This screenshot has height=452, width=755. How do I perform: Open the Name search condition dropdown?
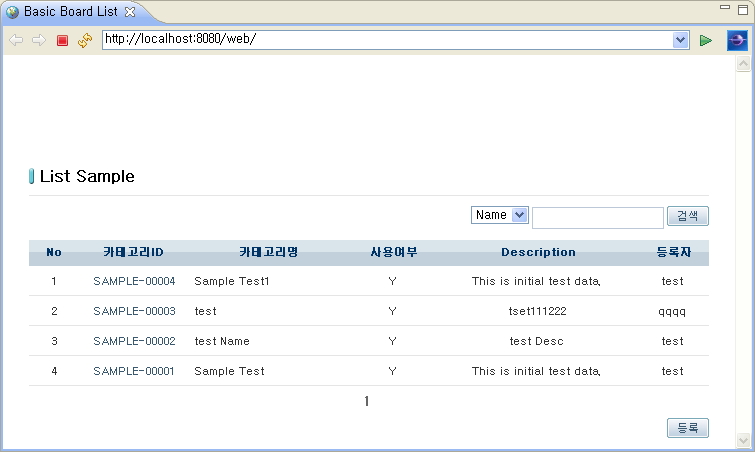[500, 215]
